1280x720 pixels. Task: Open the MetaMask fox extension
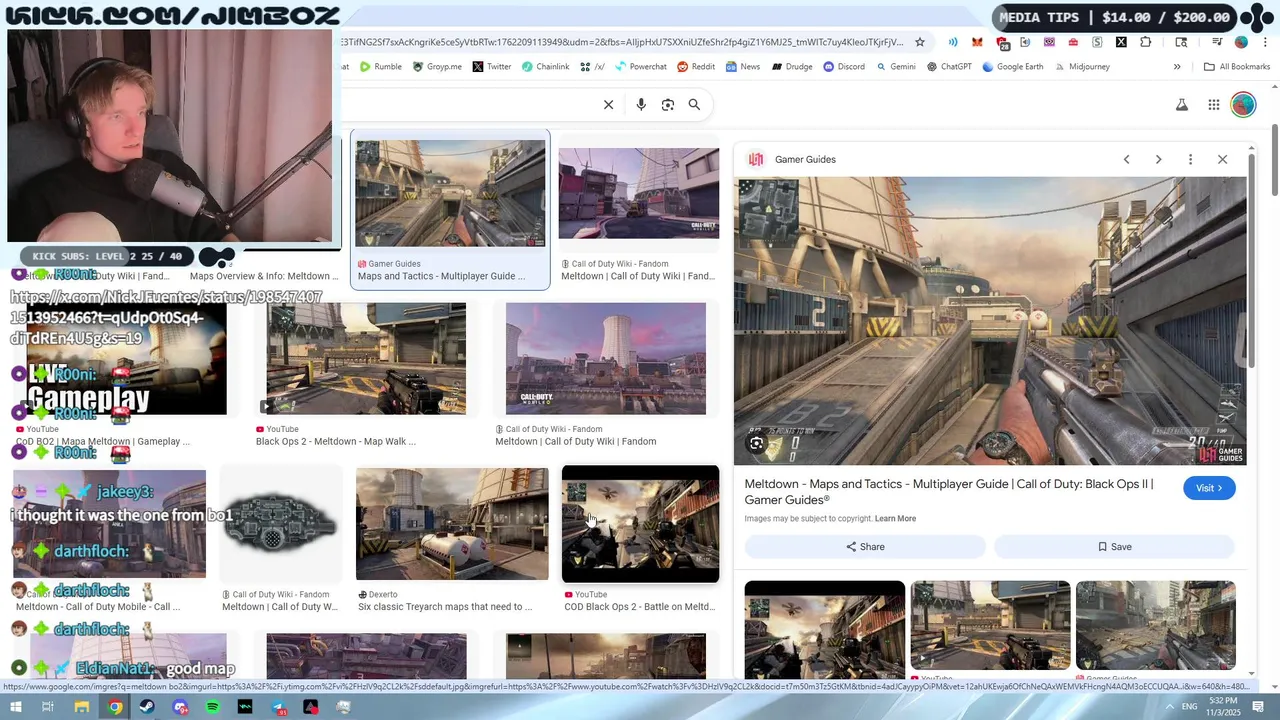click(977, 42)
